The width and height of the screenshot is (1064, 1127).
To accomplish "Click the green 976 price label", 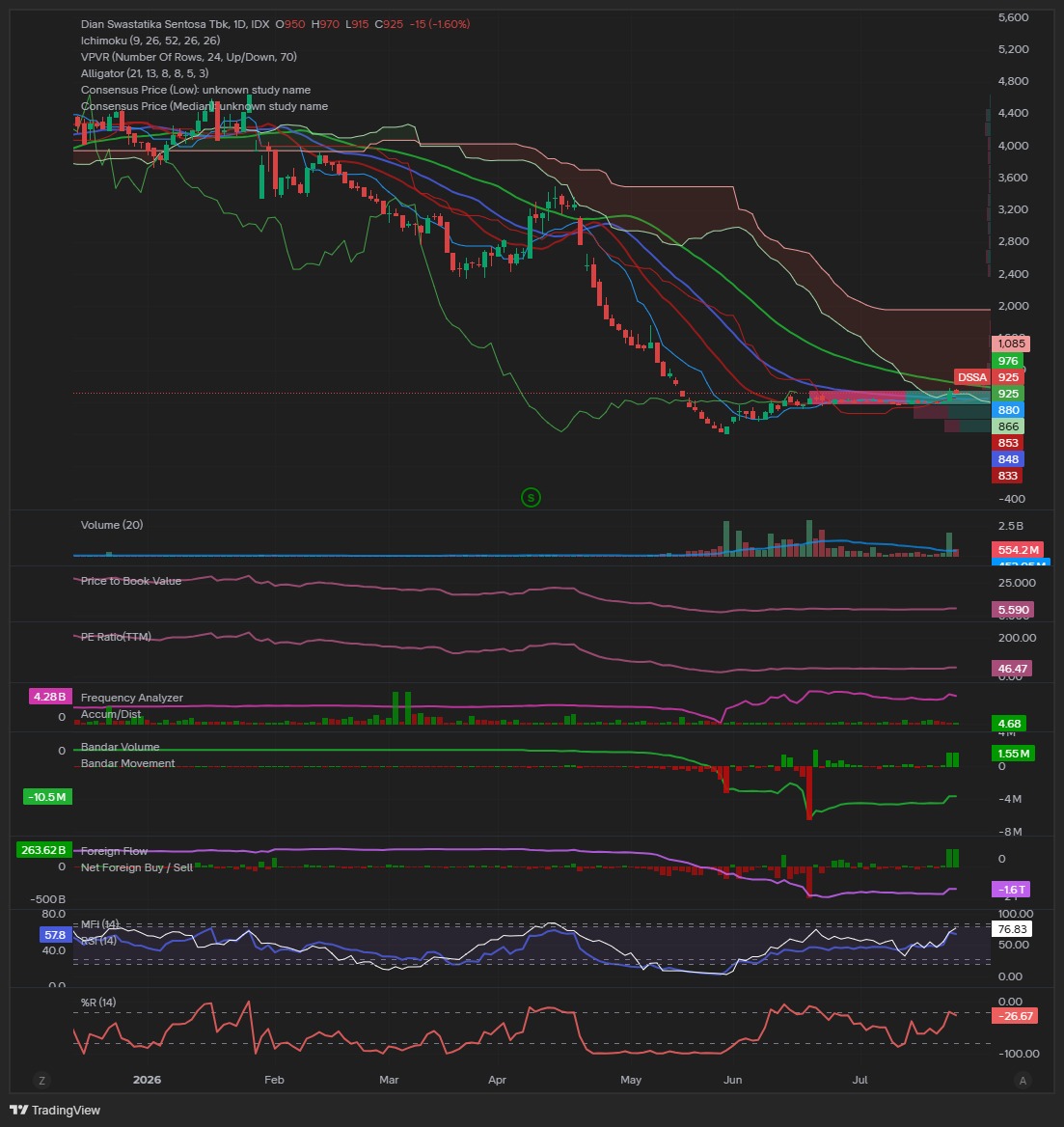I will coord(1008,361).
